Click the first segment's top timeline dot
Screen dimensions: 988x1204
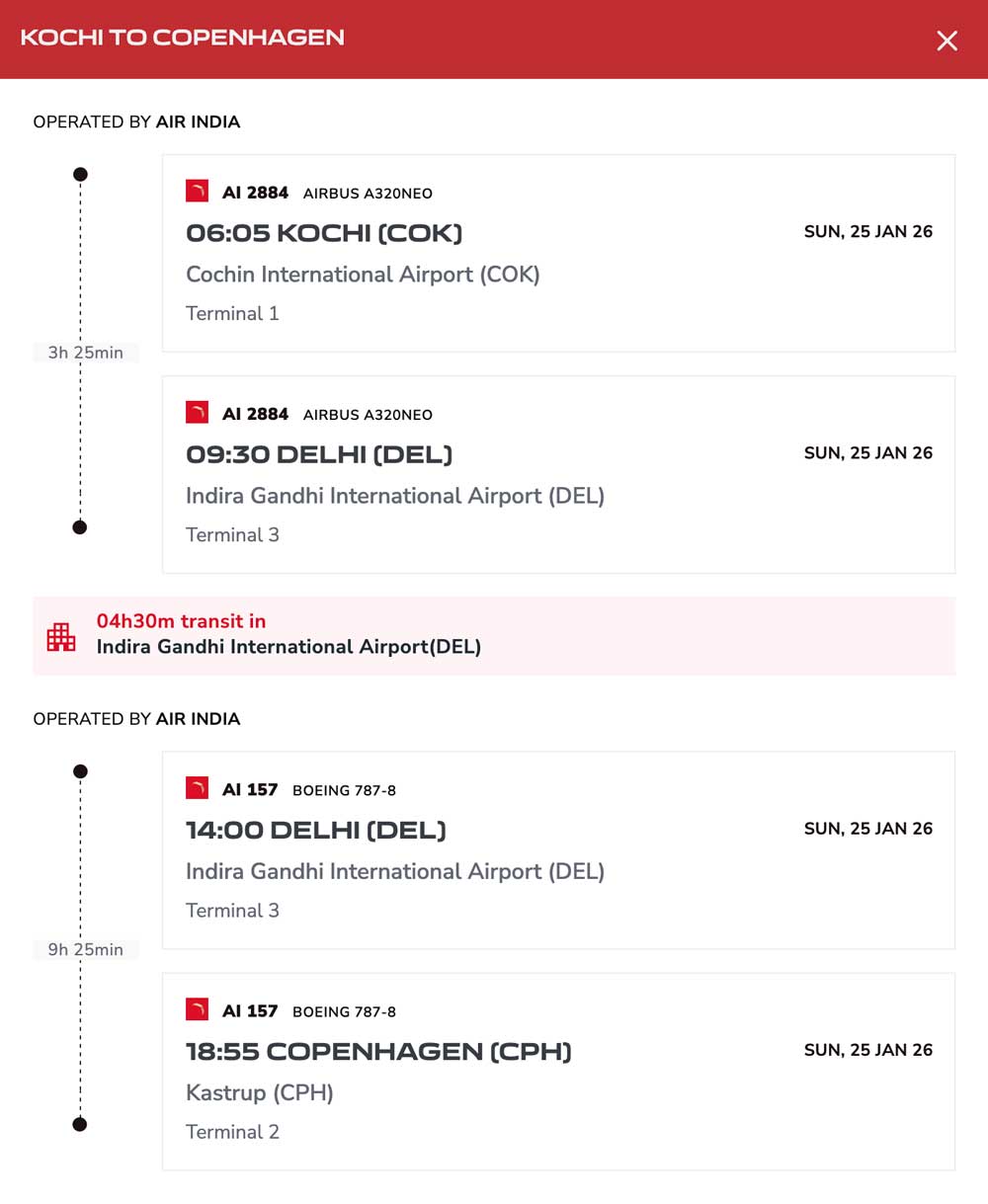(80, 175)
